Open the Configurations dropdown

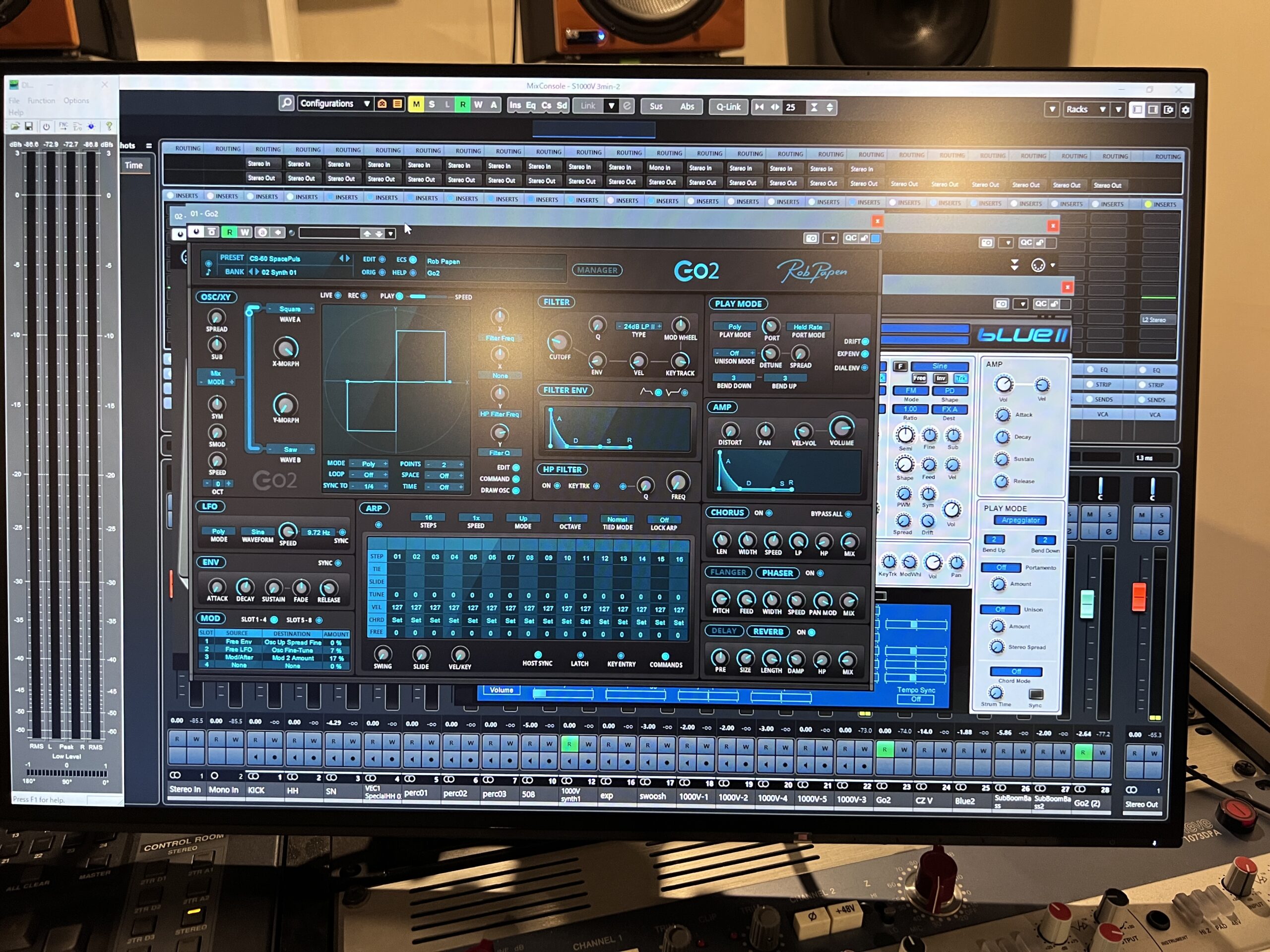pos(335,104)
